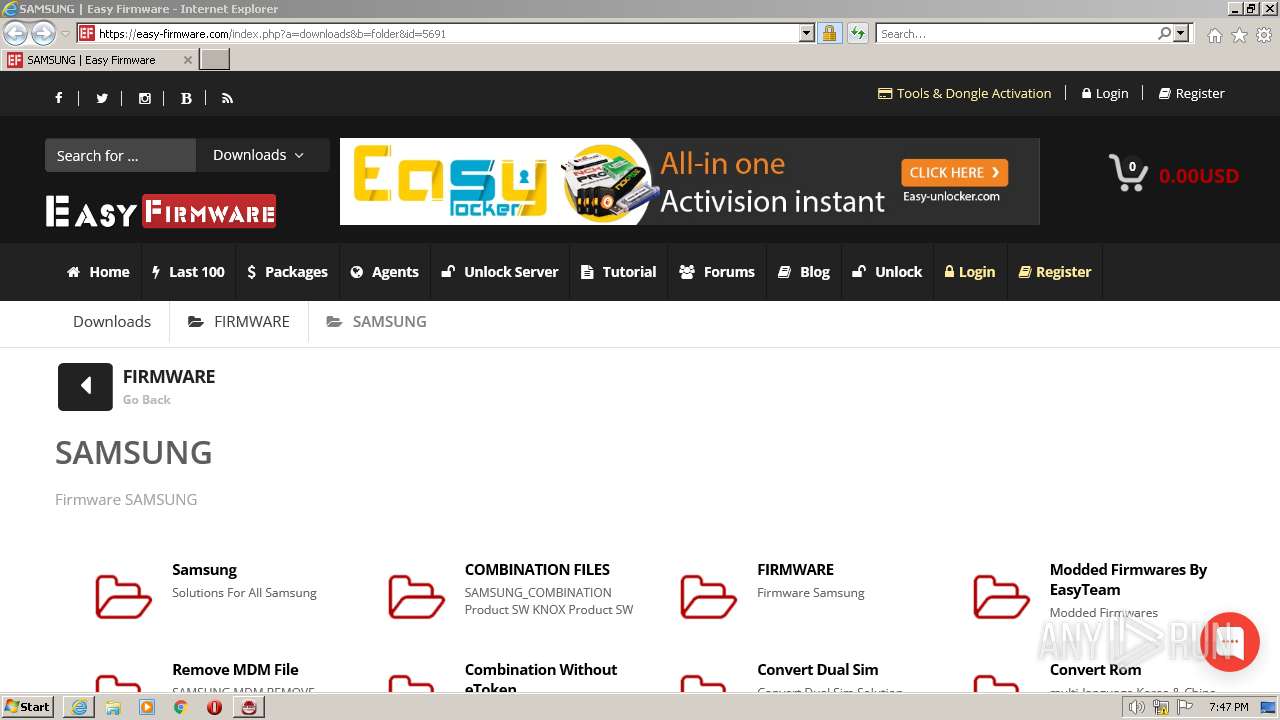The width and height of the screenshot is (1280, 720).
Task: Open a new browser tab
Action: tap(215, 60)
